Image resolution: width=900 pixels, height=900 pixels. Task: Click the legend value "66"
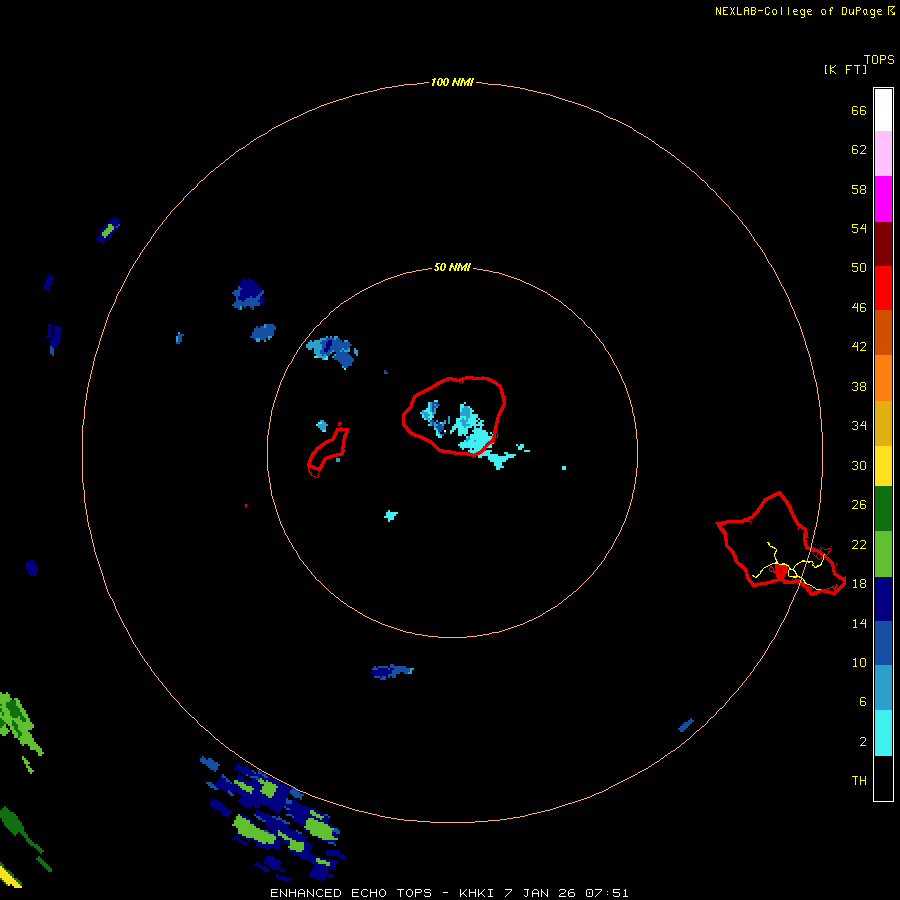click(x=859, y=111)
